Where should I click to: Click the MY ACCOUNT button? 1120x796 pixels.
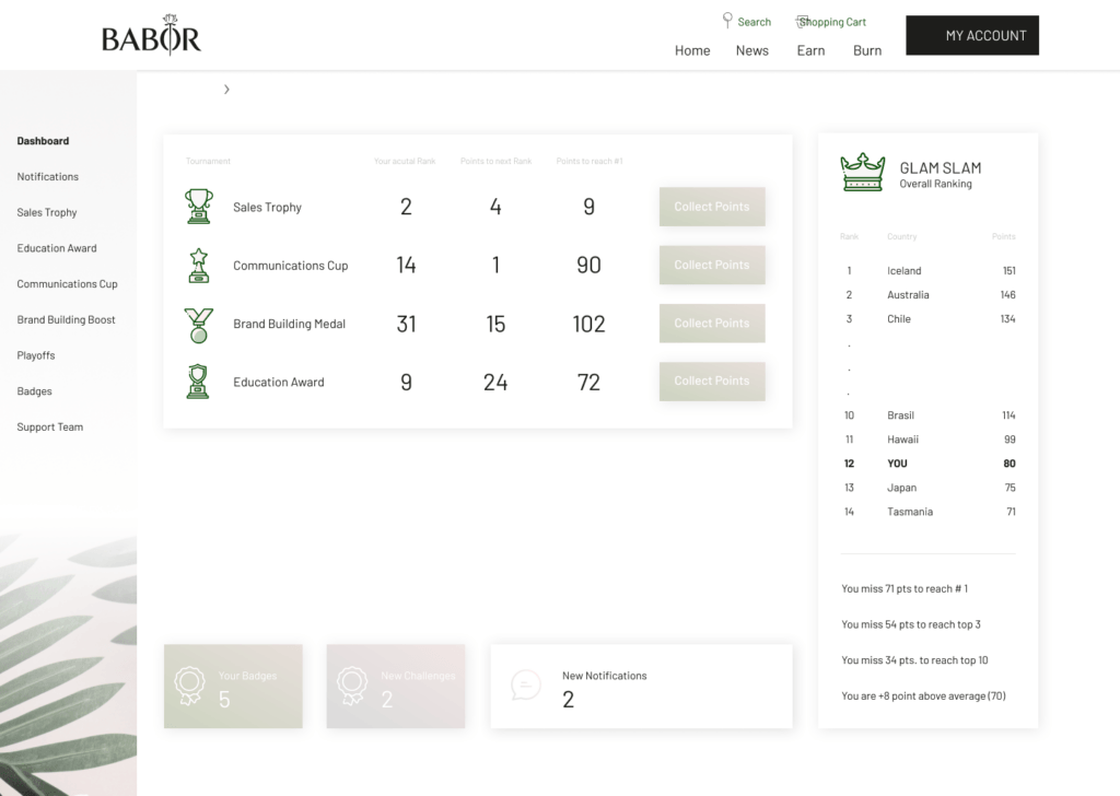972,35
